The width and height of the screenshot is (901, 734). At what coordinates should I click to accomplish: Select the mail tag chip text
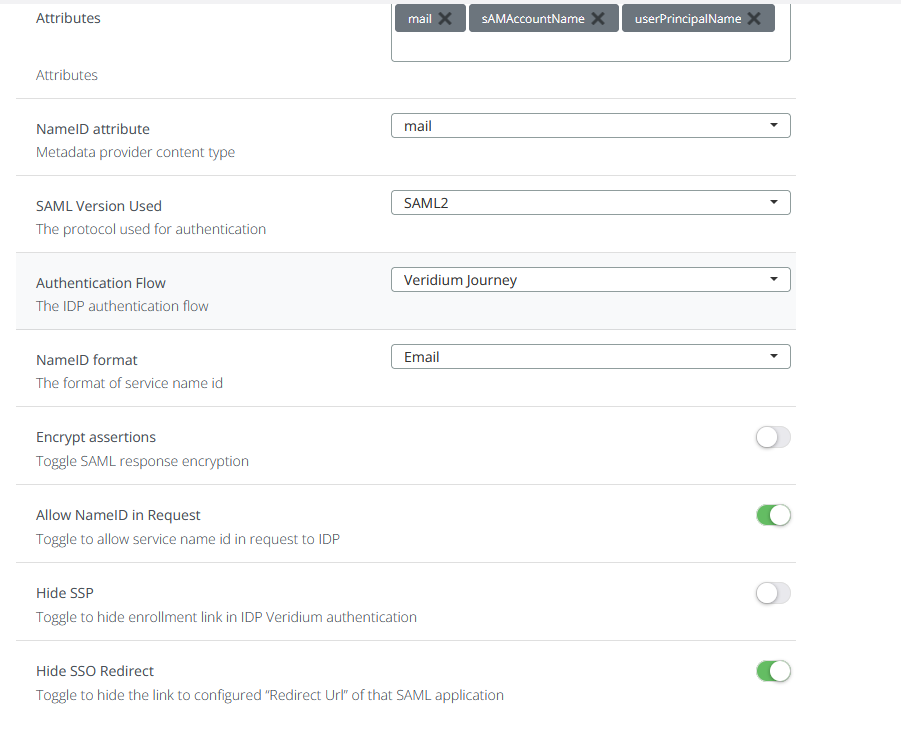click(x=420, y=18)
